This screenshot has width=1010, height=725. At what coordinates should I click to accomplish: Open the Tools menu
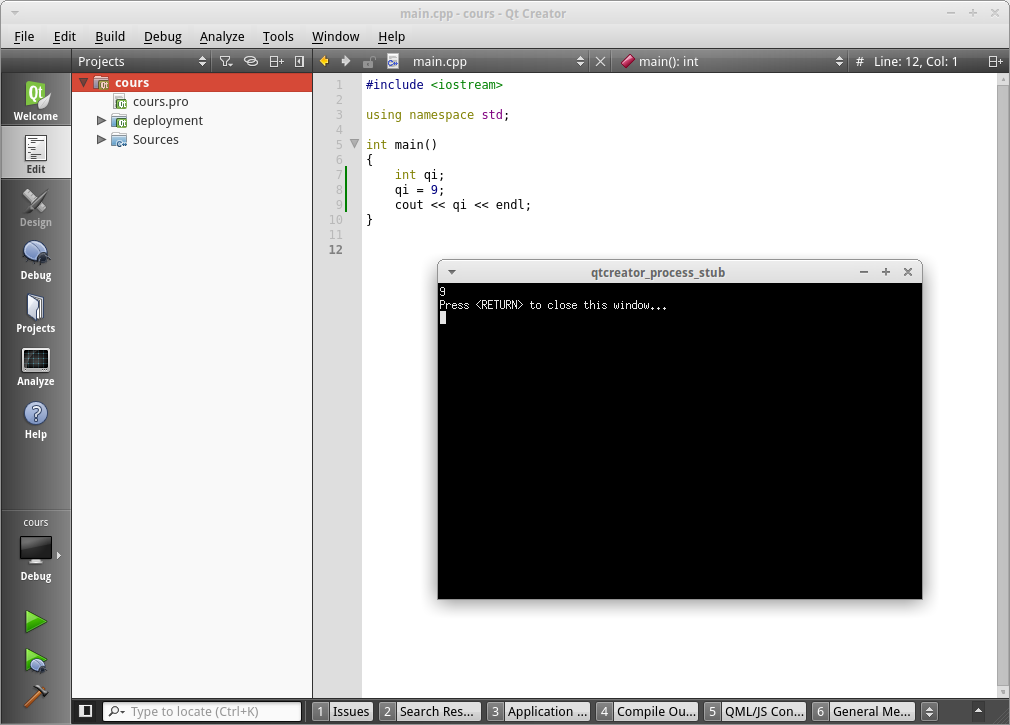point(278,37)
